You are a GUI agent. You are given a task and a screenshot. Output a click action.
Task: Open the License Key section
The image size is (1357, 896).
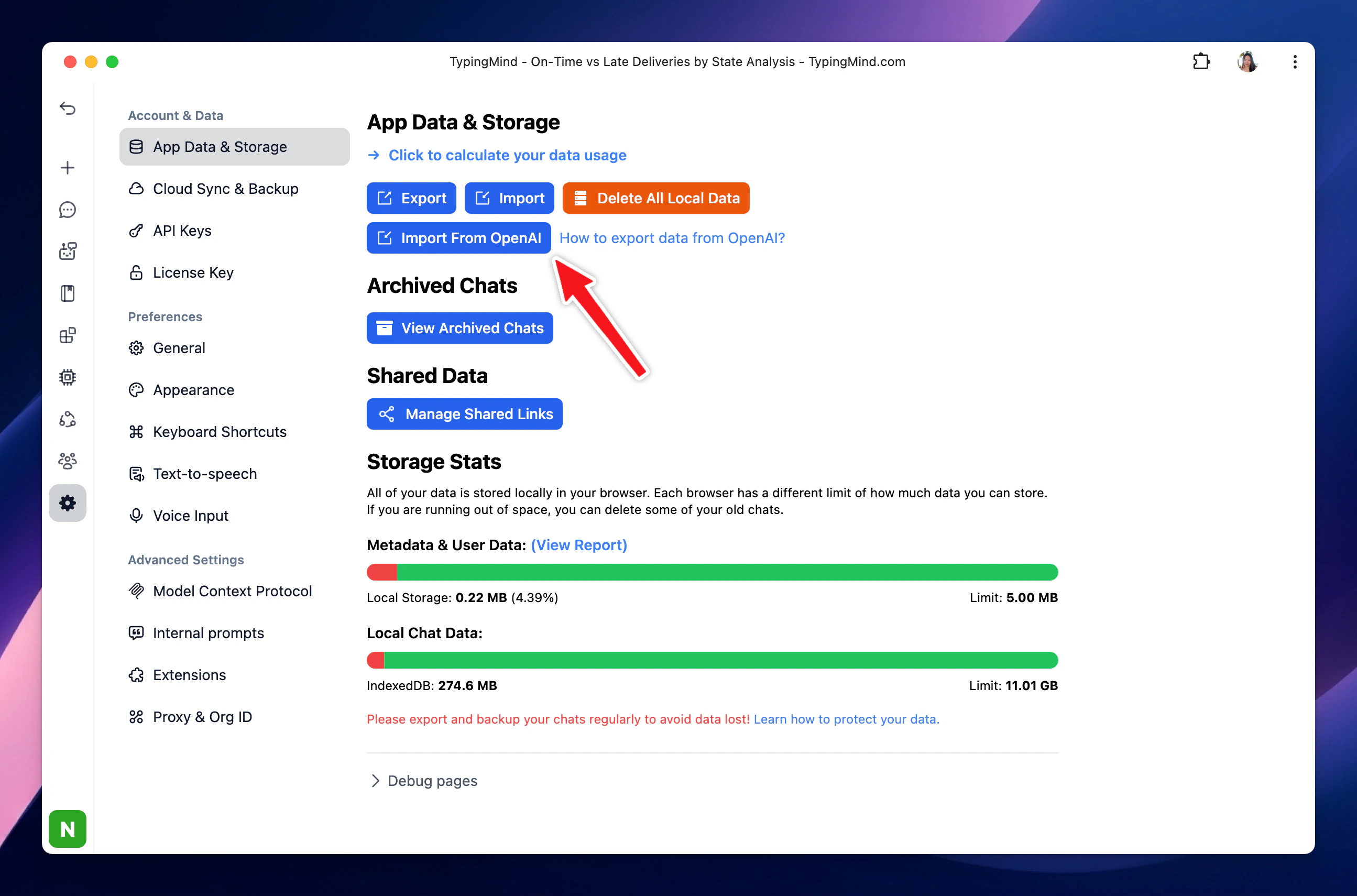(x=234, y=272)
